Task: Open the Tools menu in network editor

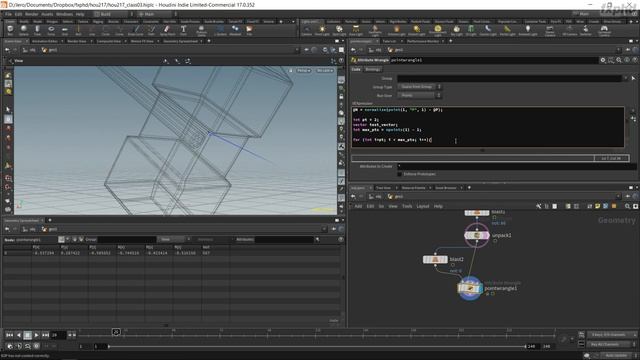Action: point(407,207)
